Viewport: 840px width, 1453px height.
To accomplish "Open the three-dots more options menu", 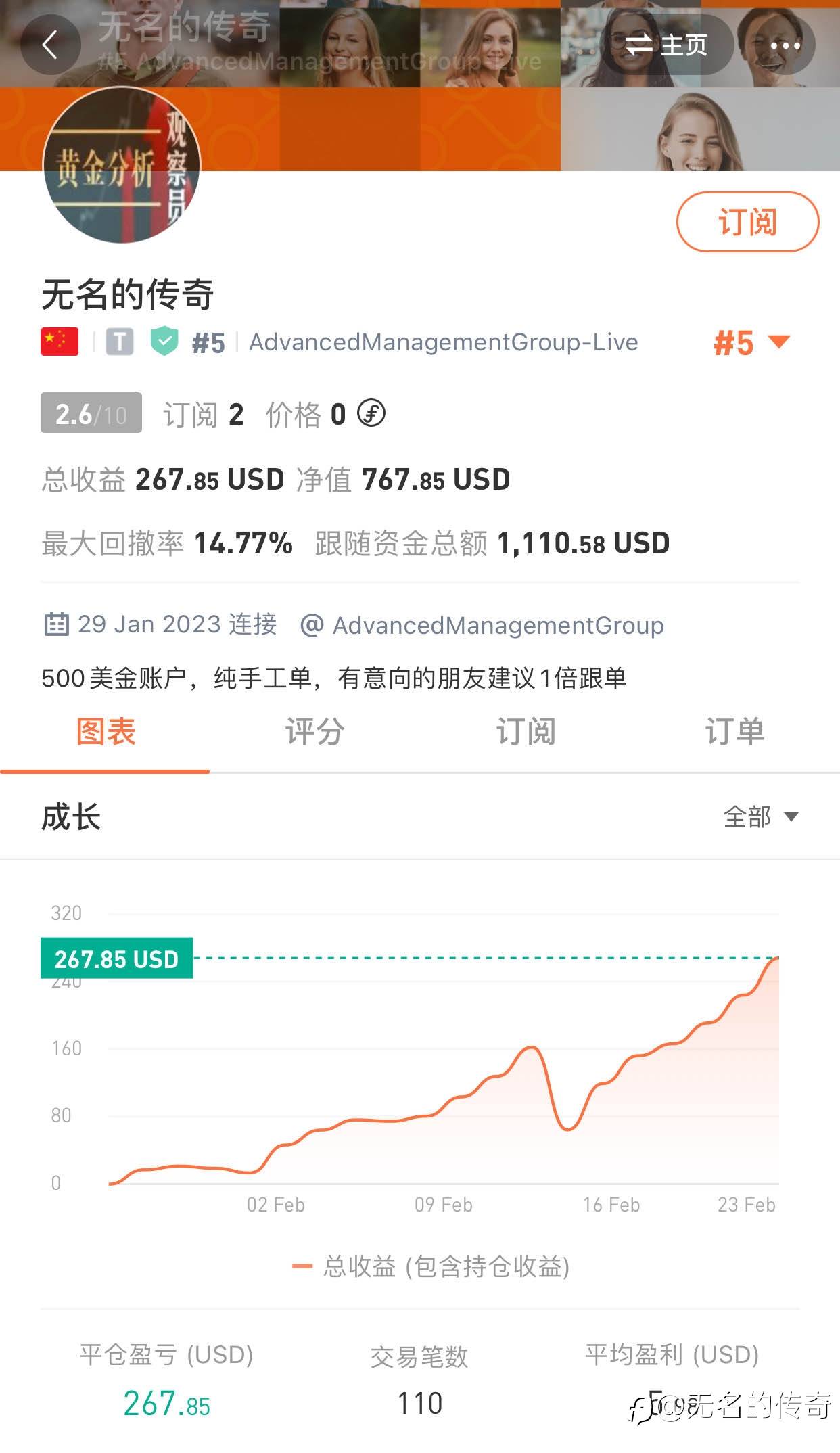I will [785, 45].
